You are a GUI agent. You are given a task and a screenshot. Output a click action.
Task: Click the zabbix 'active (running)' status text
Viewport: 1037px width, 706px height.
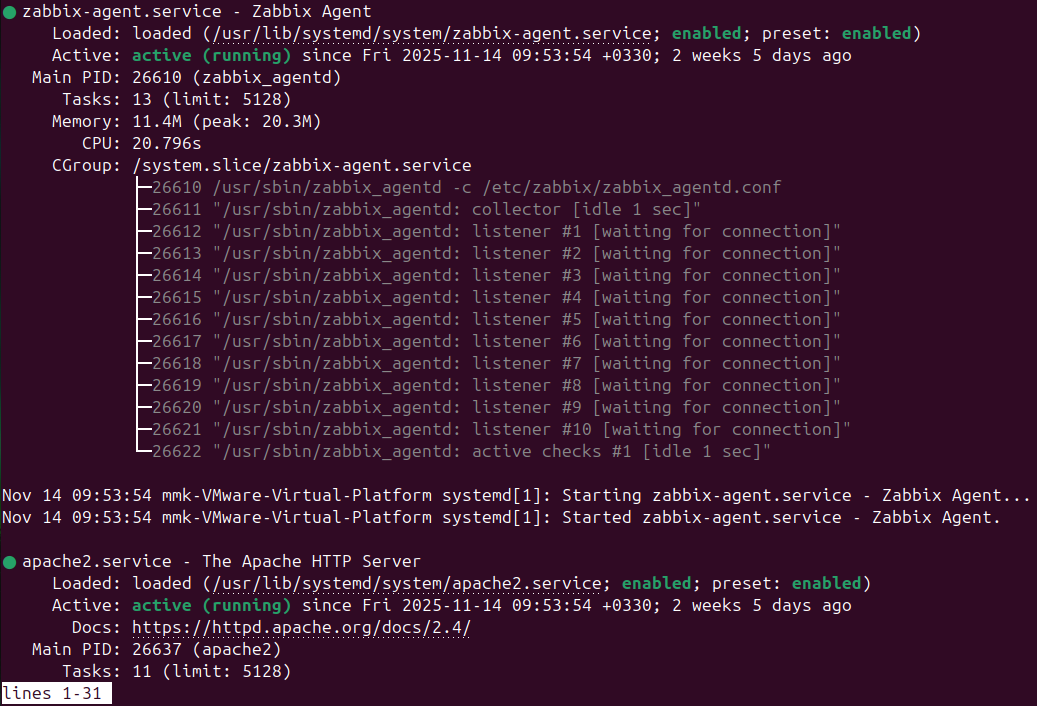pyautogui.click(x=211, y=56)
